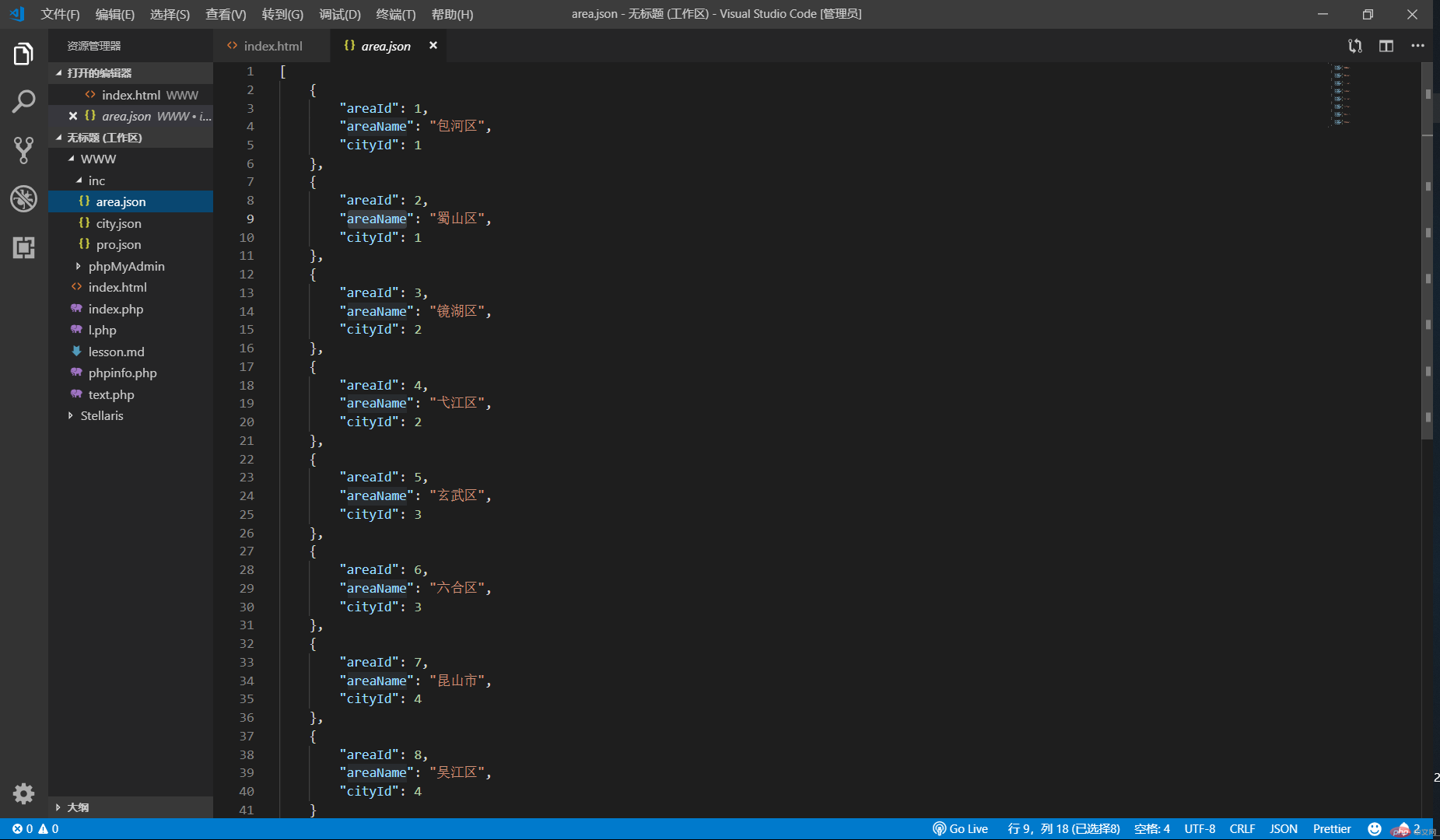Viewport: 1440px width, 840px height.
Task: Open the 文件(F) menu
Action: 60,14
